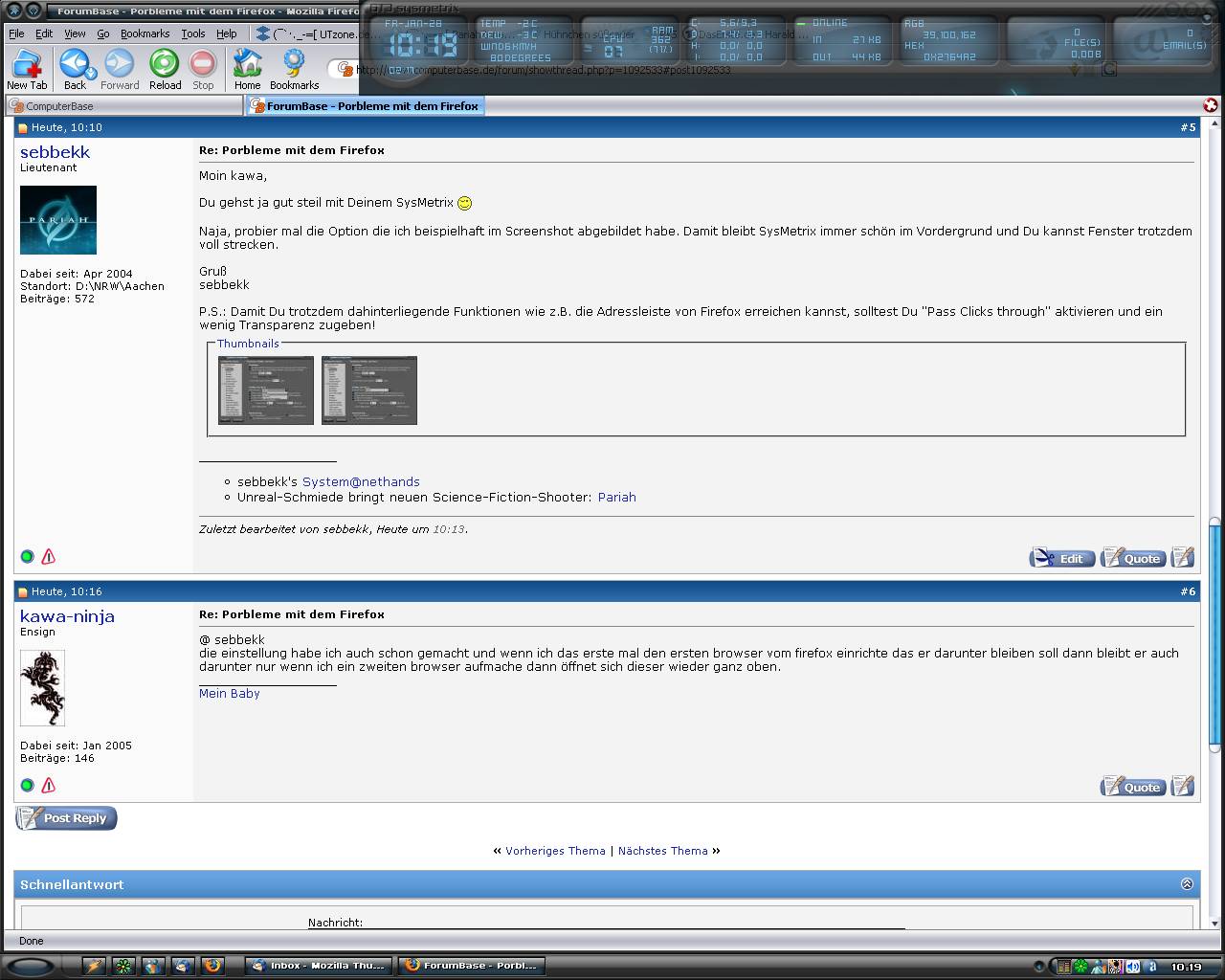Click the Post Reply button
The width and height of the screenshot is (1225, 980).
point(66,818)
